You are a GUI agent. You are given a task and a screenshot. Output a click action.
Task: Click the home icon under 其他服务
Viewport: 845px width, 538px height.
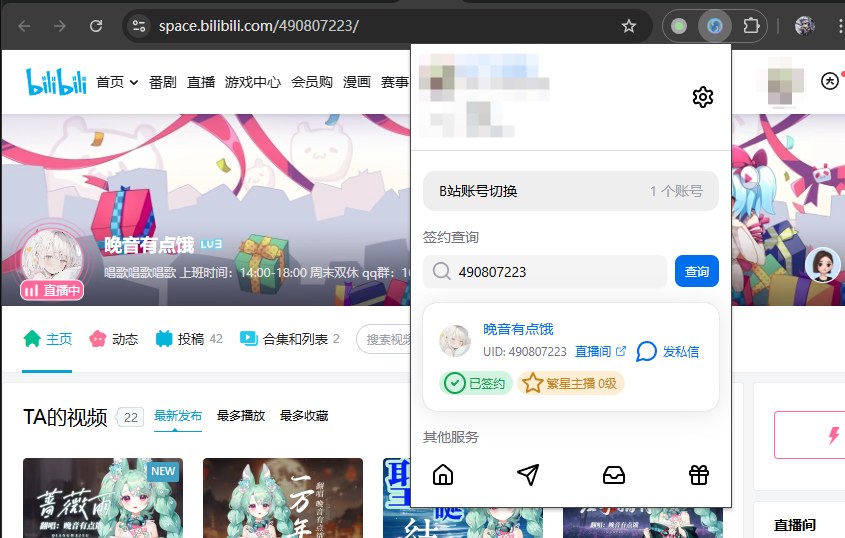(443, 475)
